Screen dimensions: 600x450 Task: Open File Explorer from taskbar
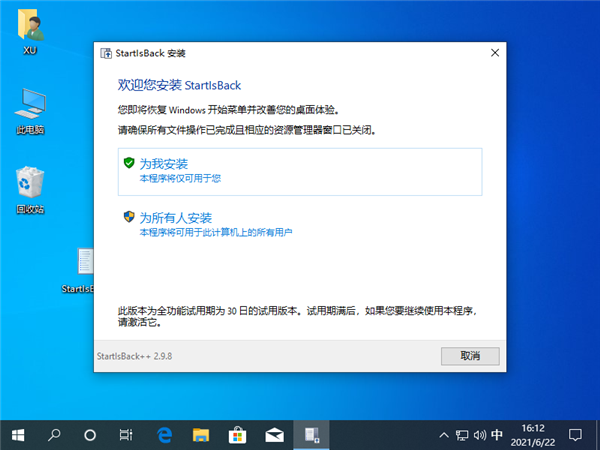(200, 435)
